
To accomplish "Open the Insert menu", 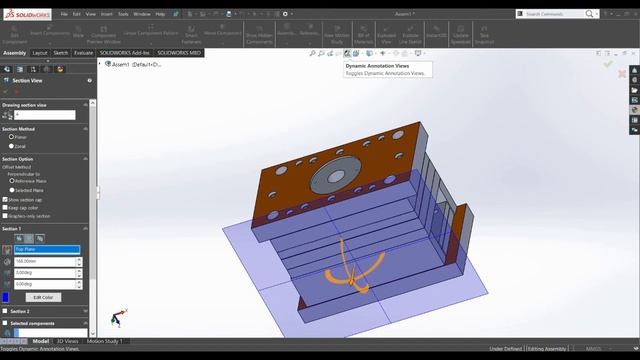I will (107, 14).
